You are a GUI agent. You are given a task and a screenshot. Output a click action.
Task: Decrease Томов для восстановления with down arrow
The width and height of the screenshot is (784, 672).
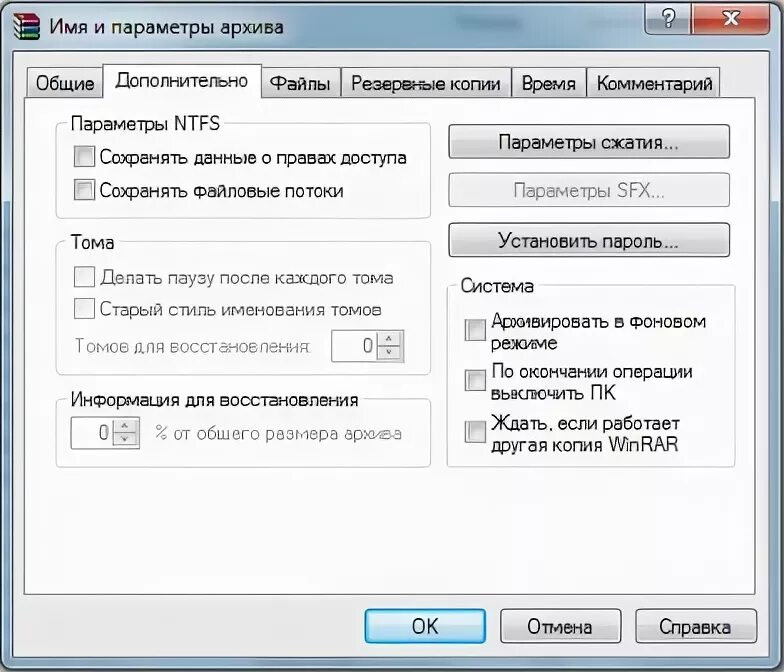coord(389,353)
